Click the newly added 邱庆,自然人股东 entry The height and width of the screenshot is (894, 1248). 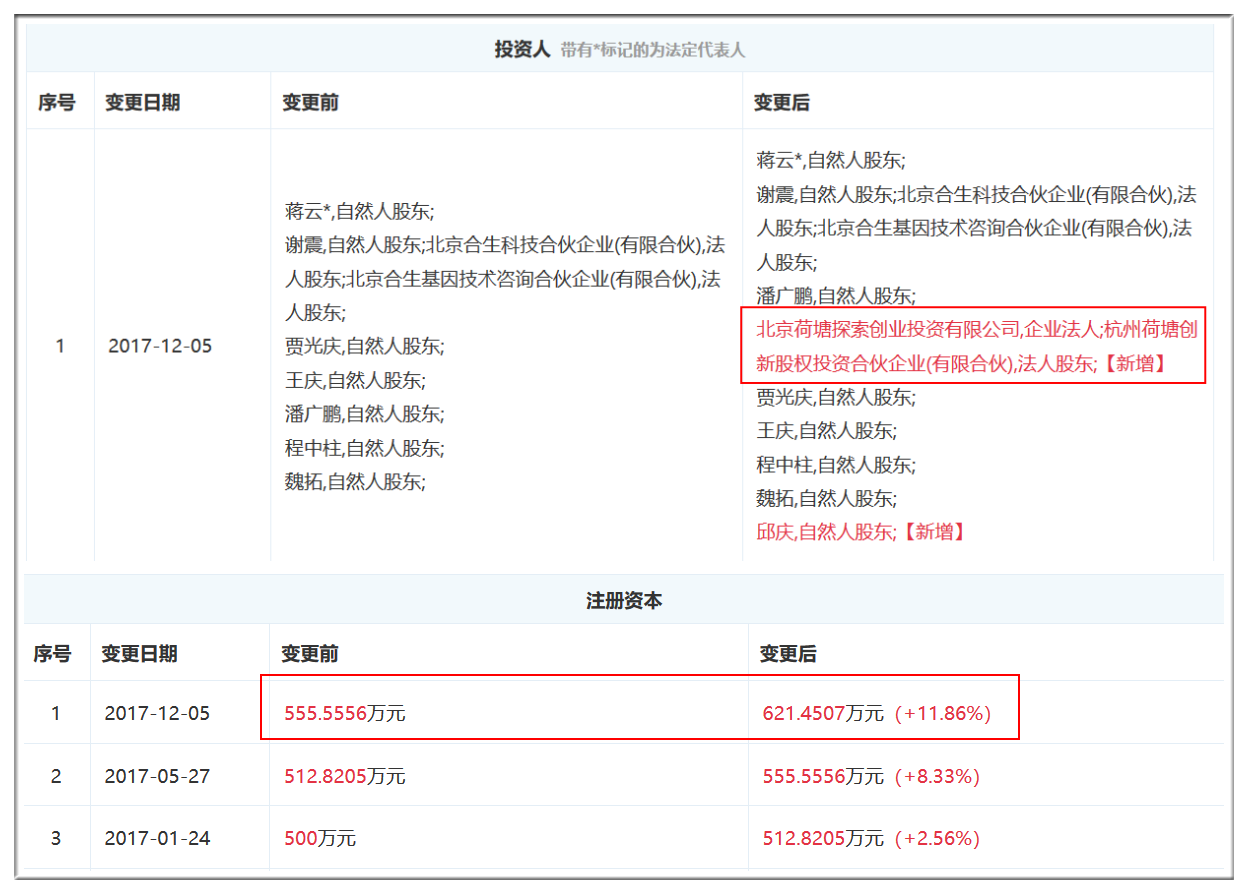tap(862, 532)
